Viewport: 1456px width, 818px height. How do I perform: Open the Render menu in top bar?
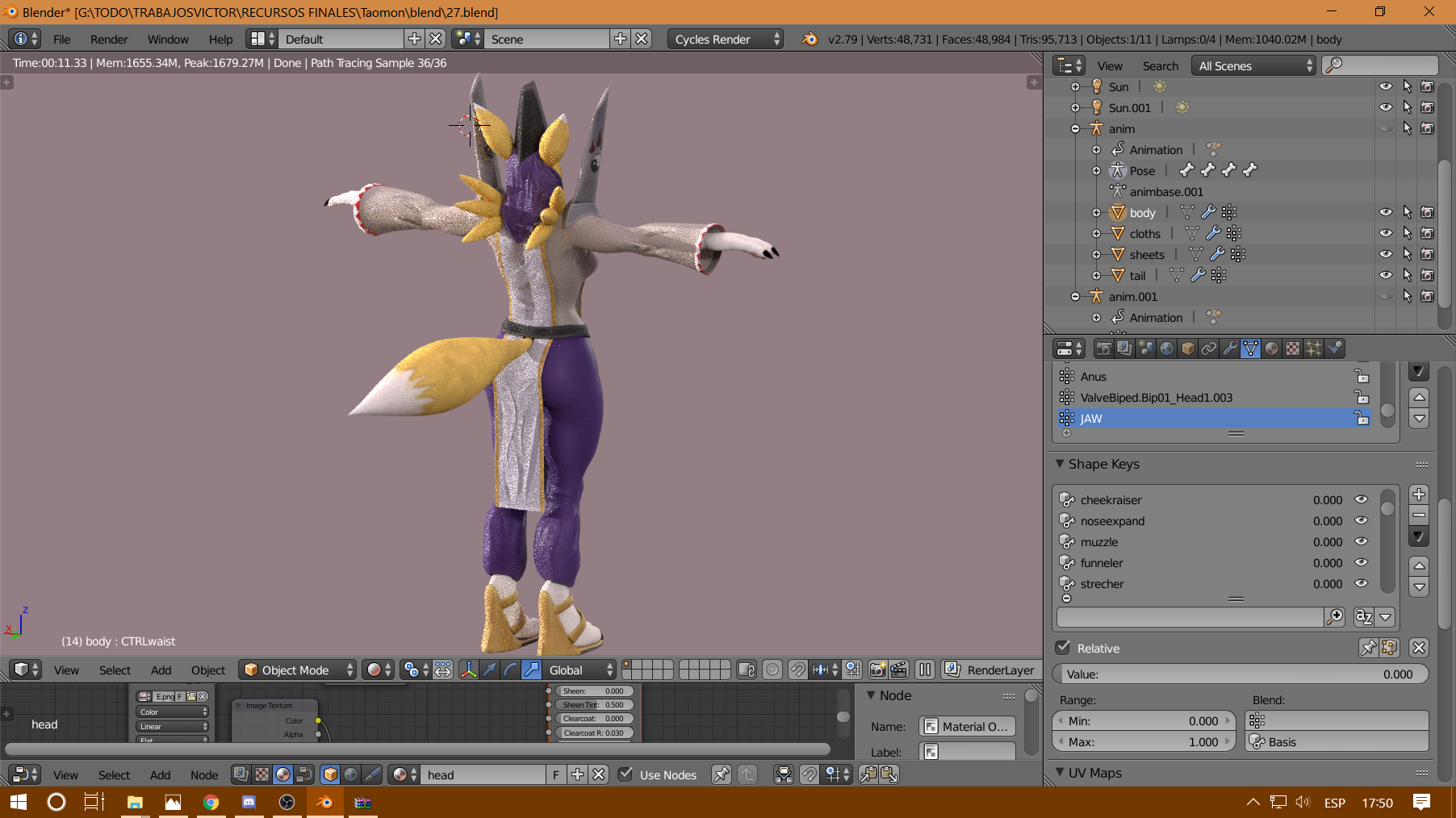(x=109, y=39)
